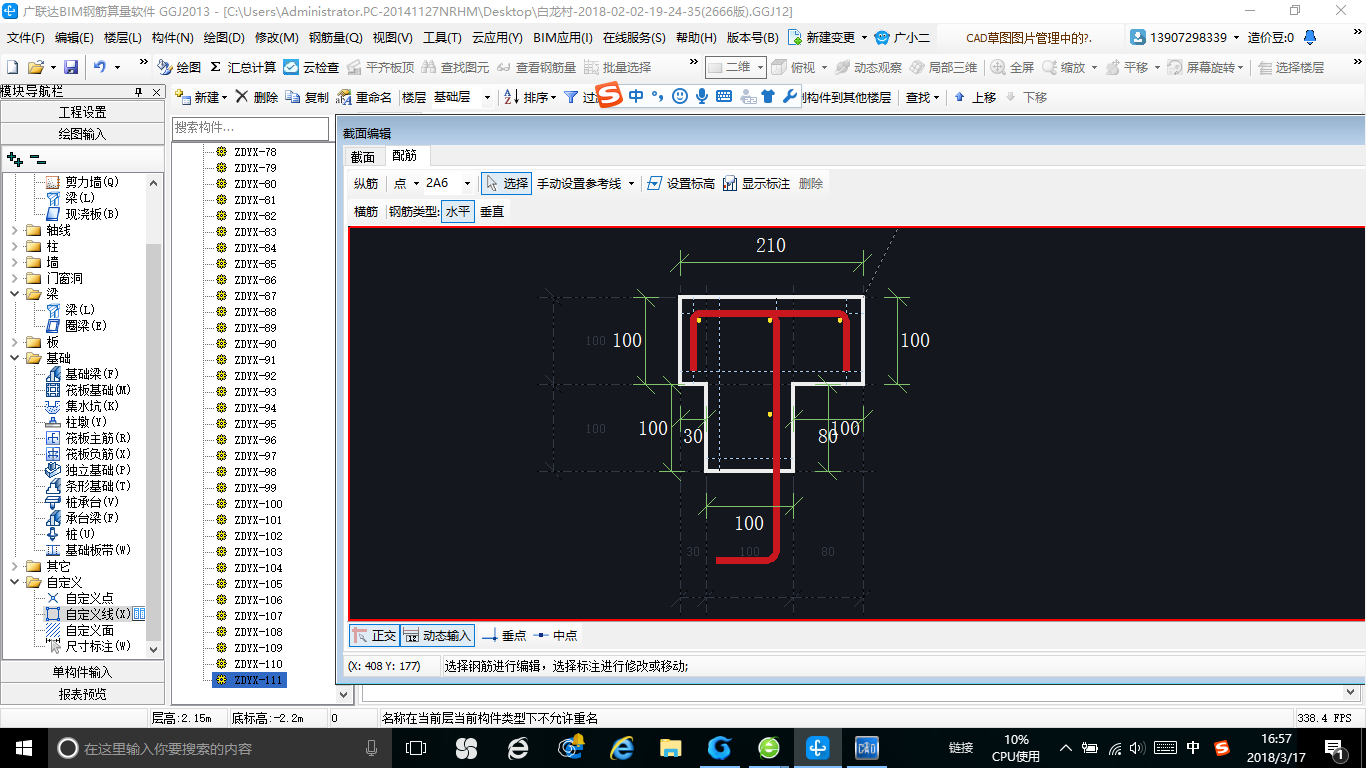The image size is (1366, 768).
Task: Activate the 选择 select tool
Action: point(506,183)
